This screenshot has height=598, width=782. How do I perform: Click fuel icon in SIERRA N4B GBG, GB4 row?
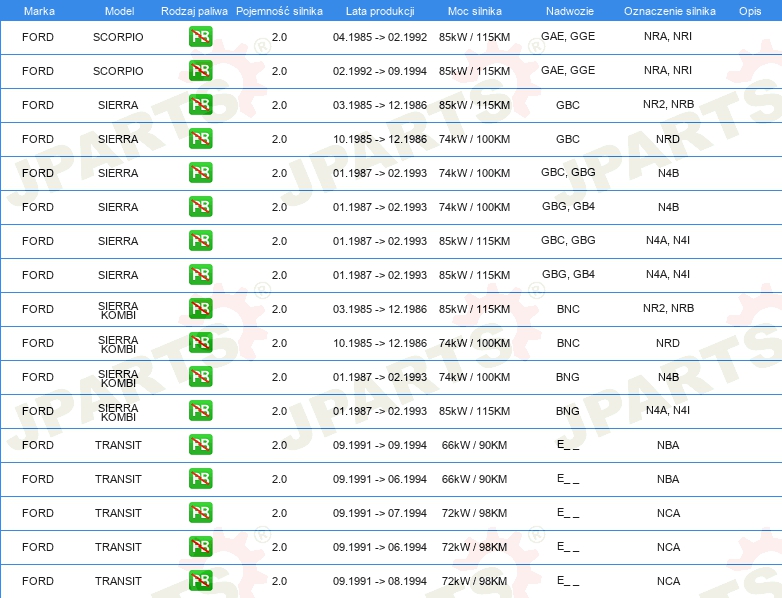click(x=200, y=206)
